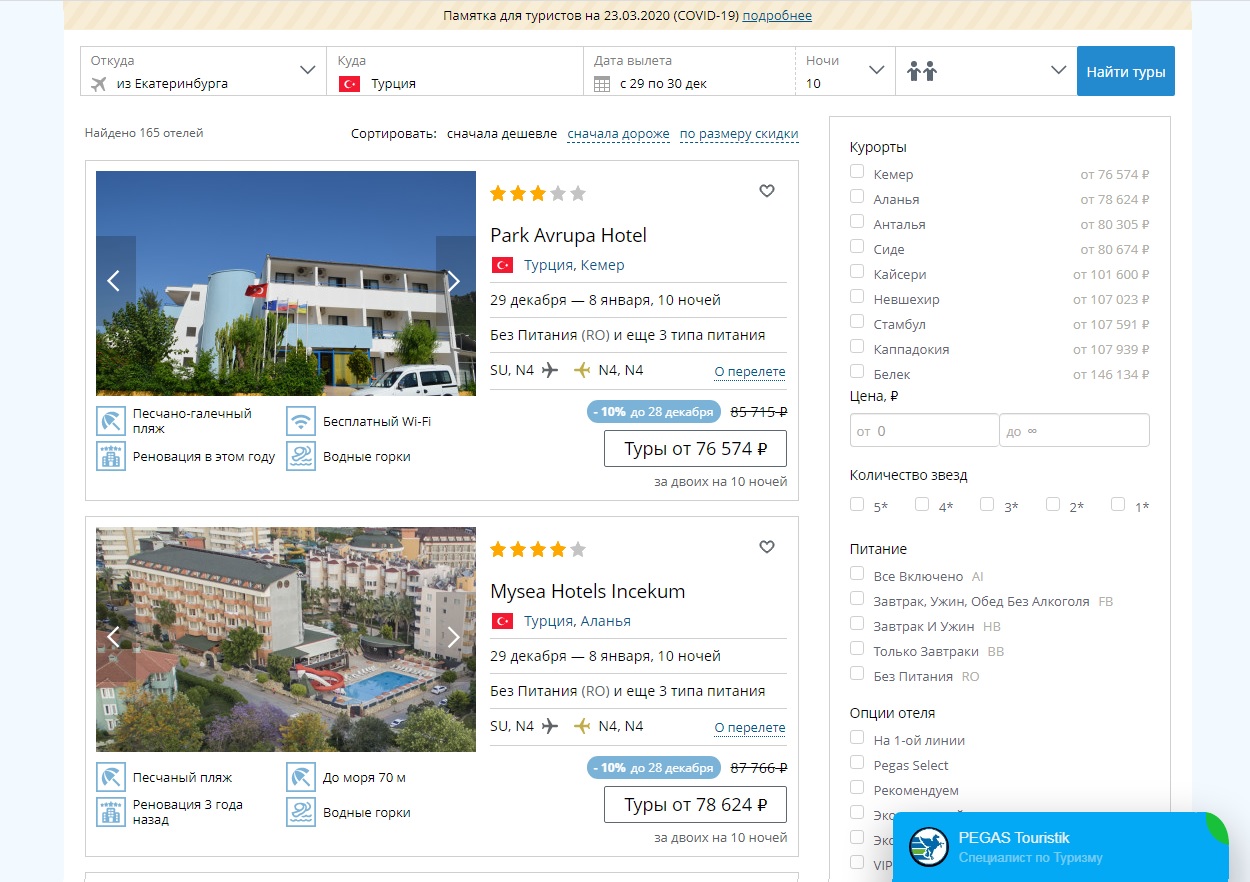Viewport: 1250px width, 882px height.
Task: Tick the 4* stars checkbox
Action: [922, 504]
